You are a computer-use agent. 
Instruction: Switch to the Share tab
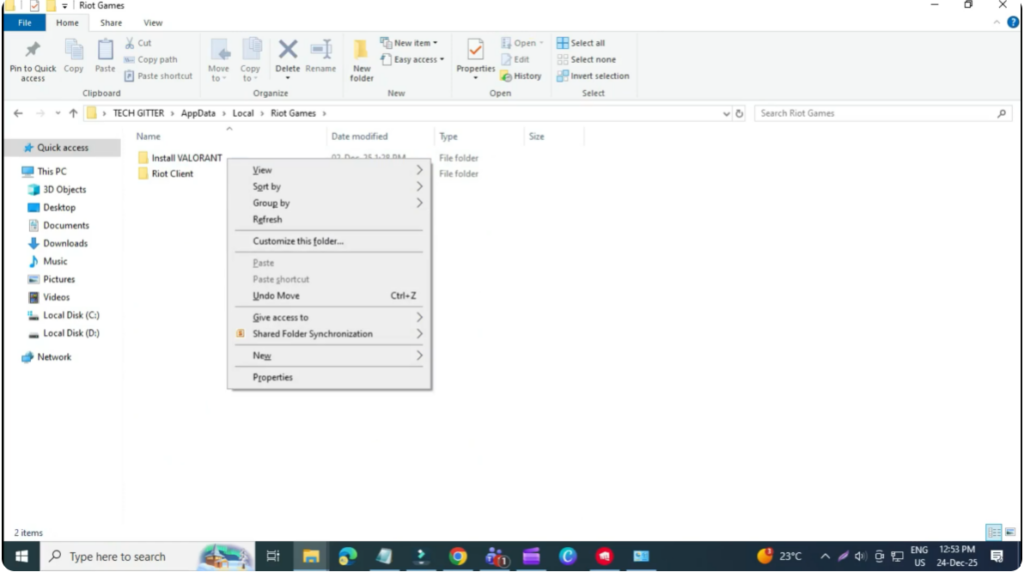point(111,23)
